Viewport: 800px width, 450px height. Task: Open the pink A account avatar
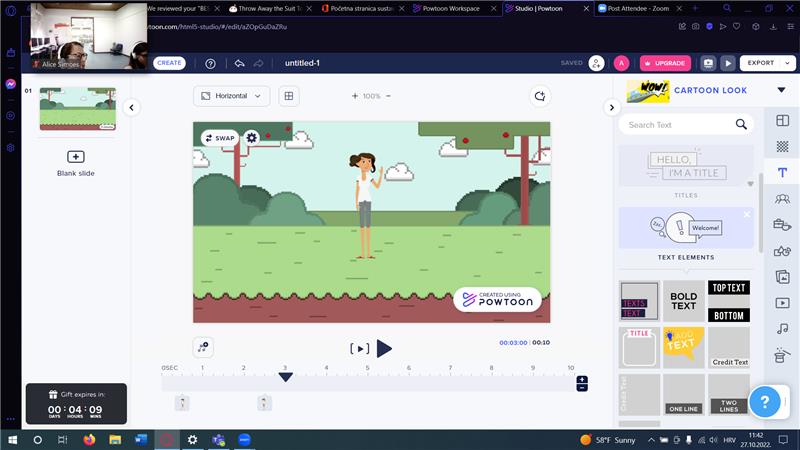(621, 63)
